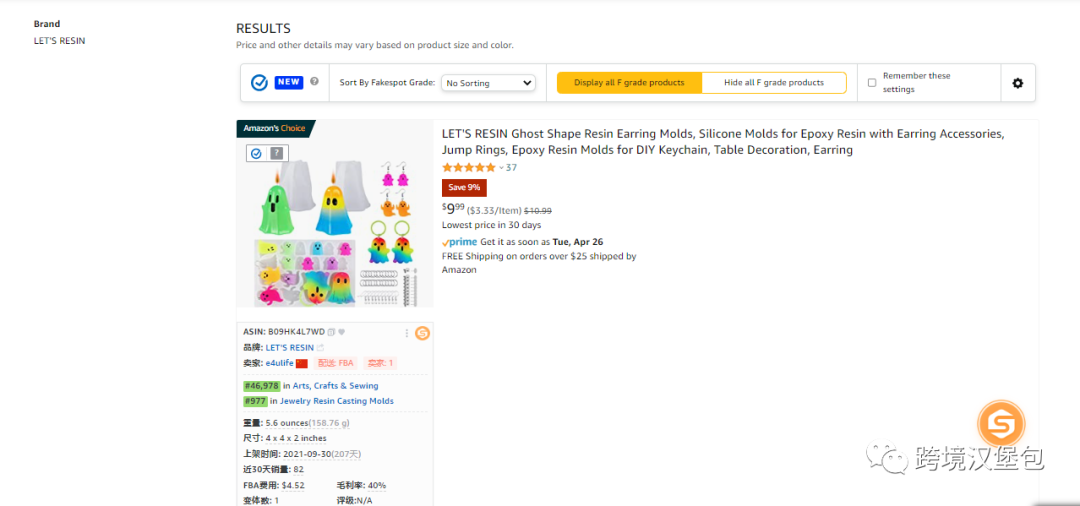Open Jewelry Resin Casting Molds category link
The width and height of the screenshot is (1080, 506).
click(x=337, y=401)
